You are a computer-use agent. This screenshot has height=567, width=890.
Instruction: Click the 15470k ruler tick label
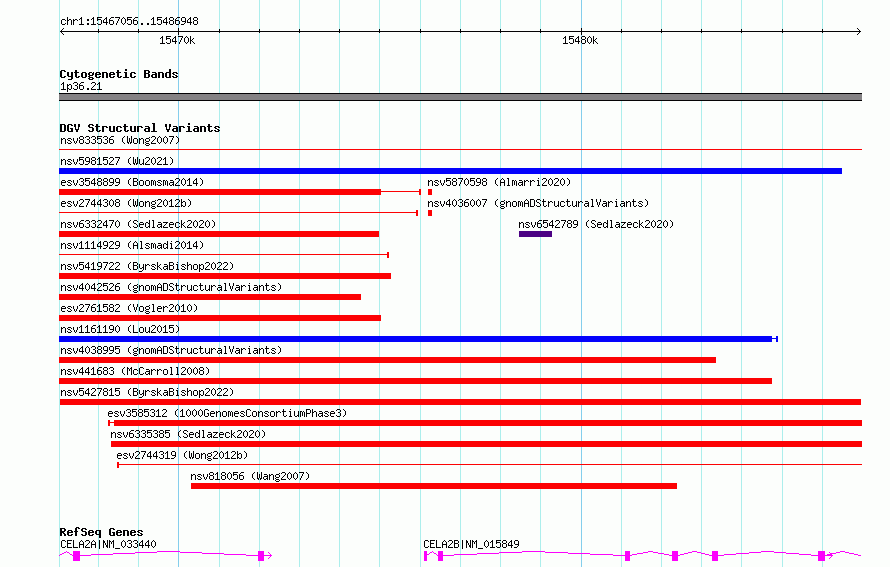pos(177,40)
